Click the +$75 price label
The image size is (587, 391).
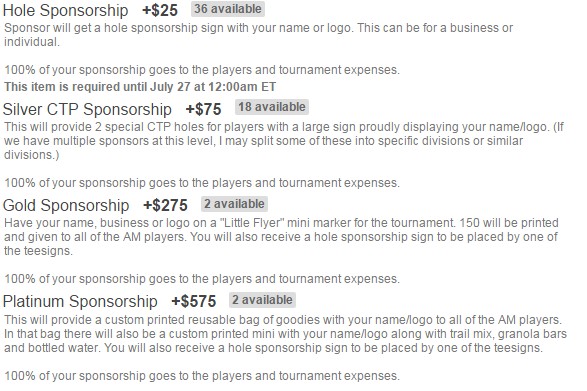click(203, 109)
